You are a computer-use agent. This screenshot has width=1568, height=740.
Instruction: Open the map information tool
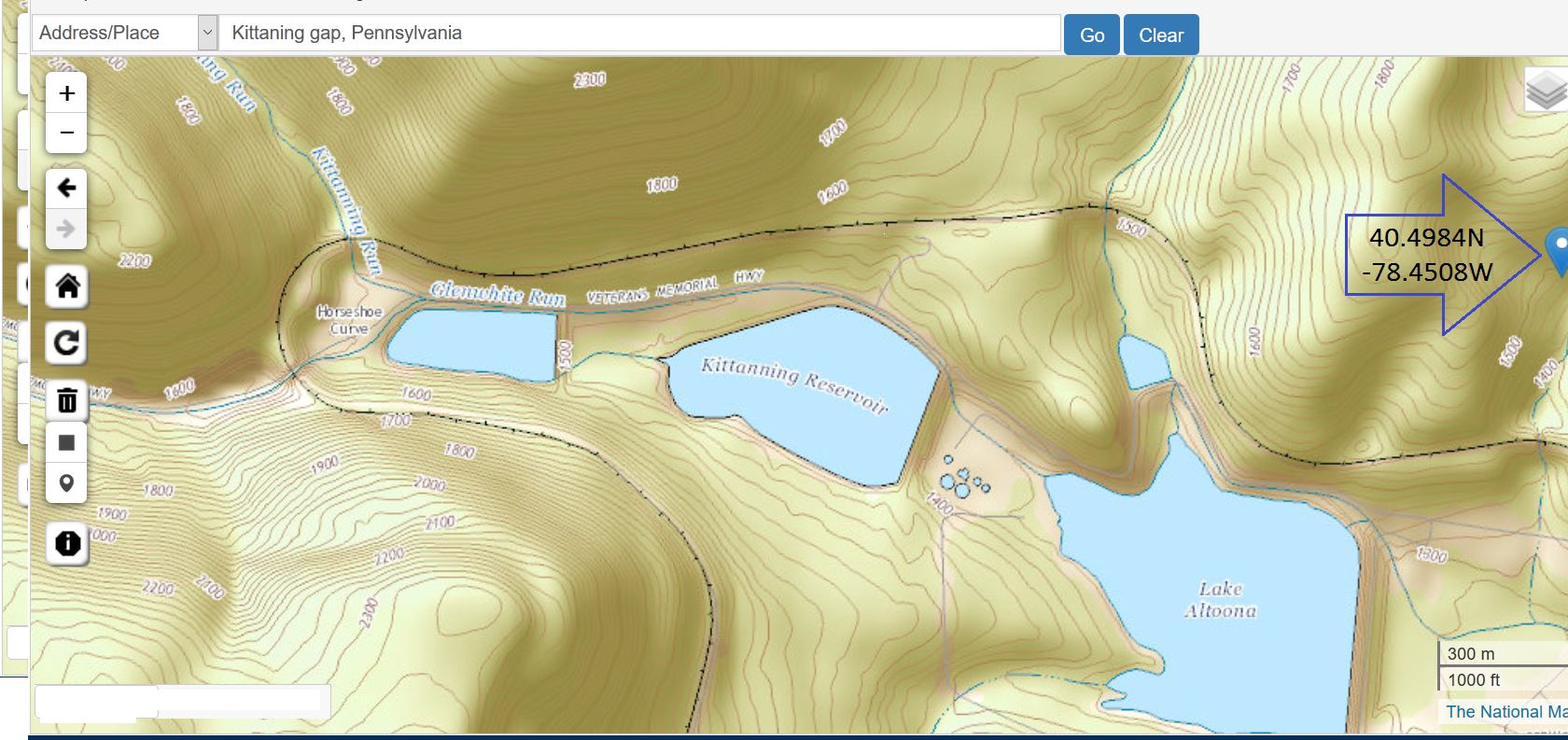pos(67,543)
